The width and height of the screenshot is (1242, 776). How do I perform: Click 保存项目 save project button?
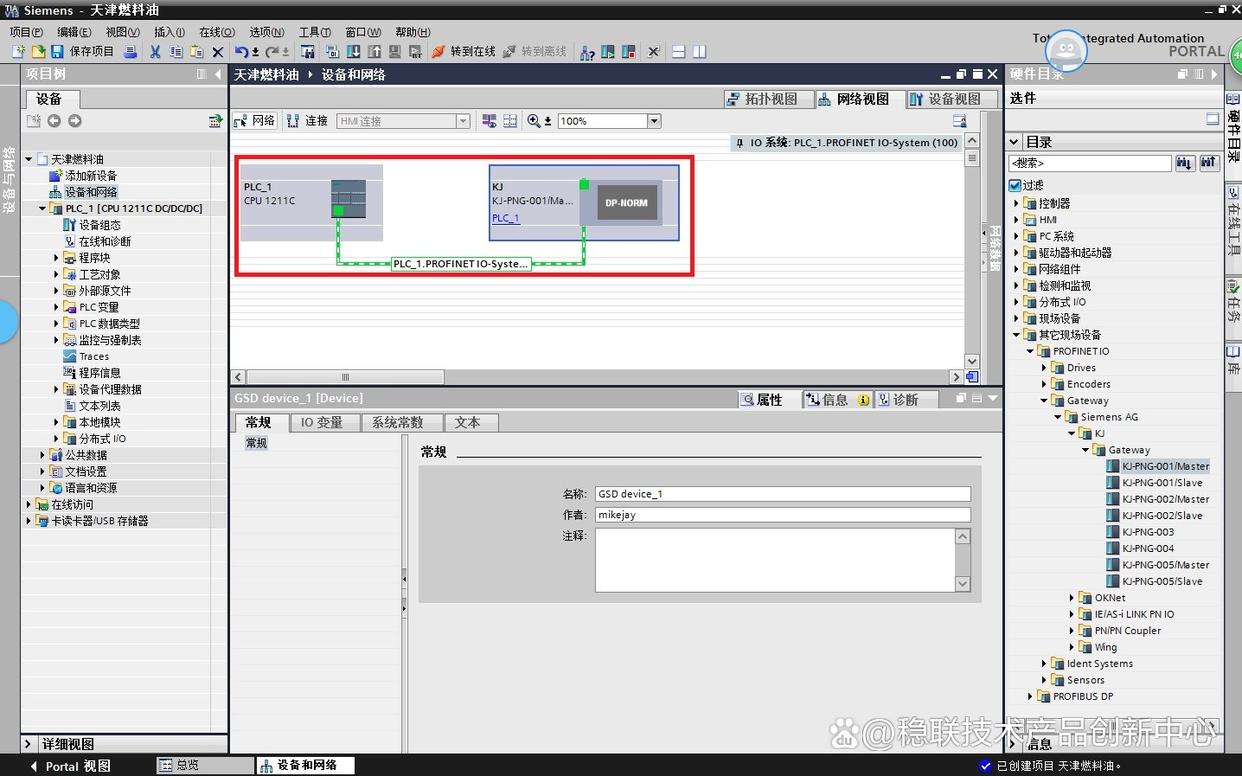83,52
